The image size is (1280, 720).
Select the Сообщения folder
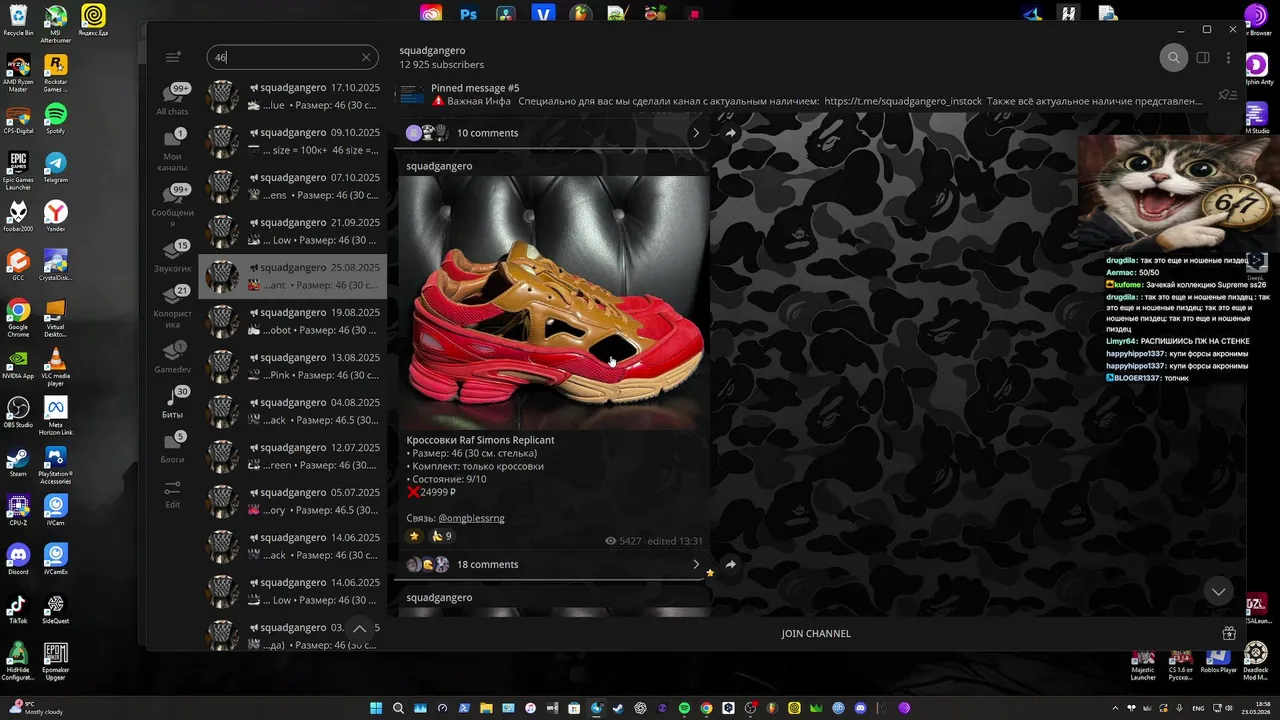(172, 206)
